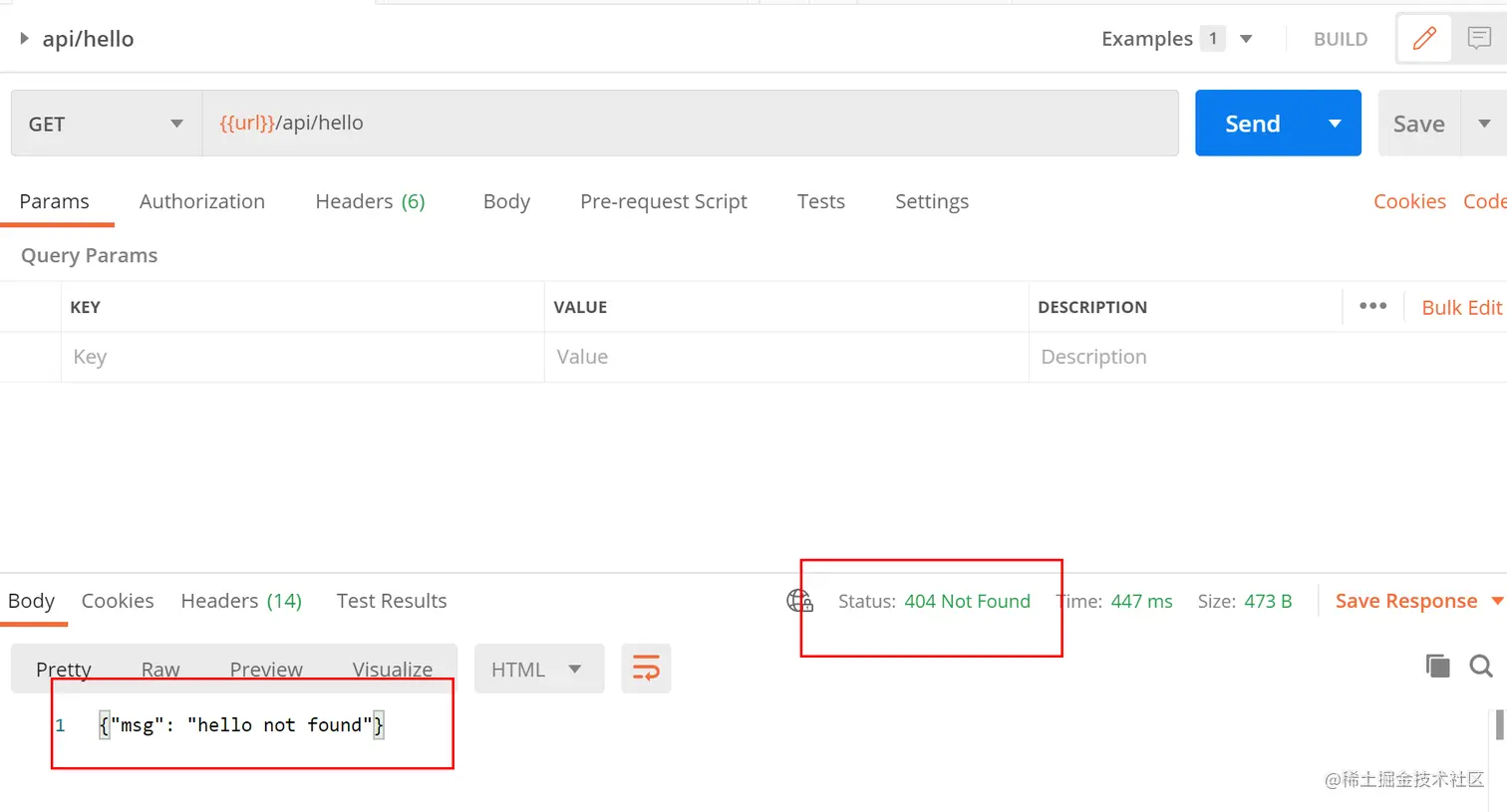Click the Bulk Edit link

point(1461,308)
